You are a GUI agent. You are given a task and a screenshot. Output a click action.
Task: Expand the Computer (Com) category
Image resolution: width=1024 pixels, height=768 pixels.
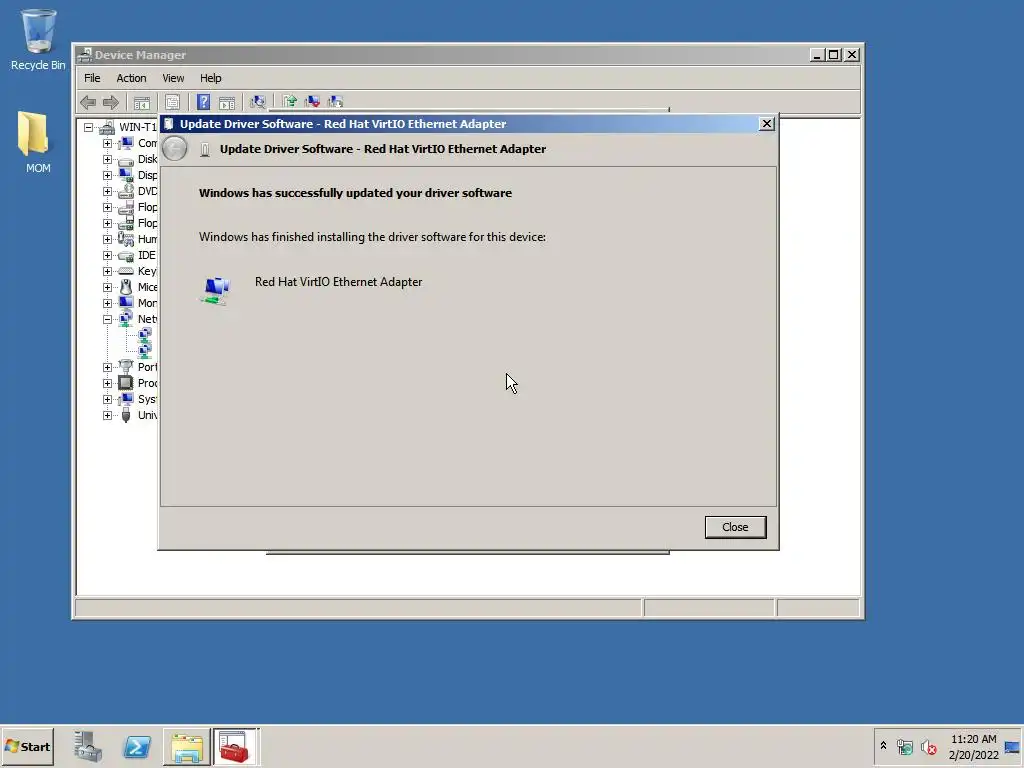[x=107, y=143]
